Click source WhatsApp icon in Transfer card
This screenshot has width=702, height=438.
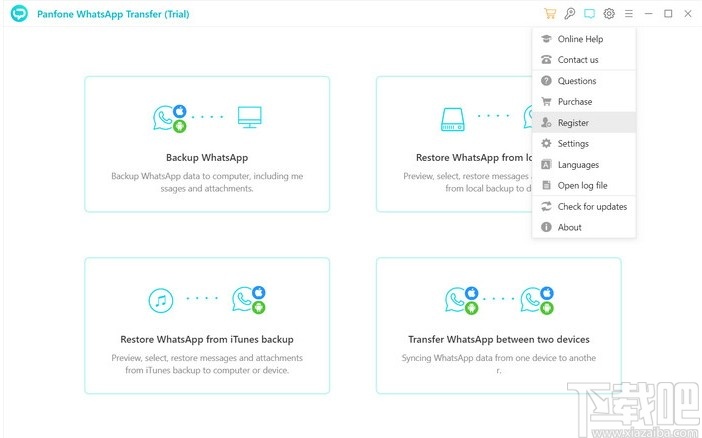(x=462, y=300)
